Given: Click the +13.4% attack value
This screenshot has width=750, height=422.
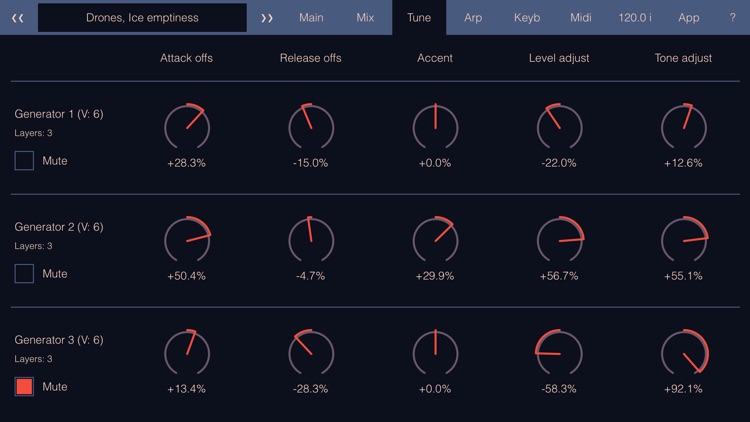Looking at the screenshot, I should 187,389.
